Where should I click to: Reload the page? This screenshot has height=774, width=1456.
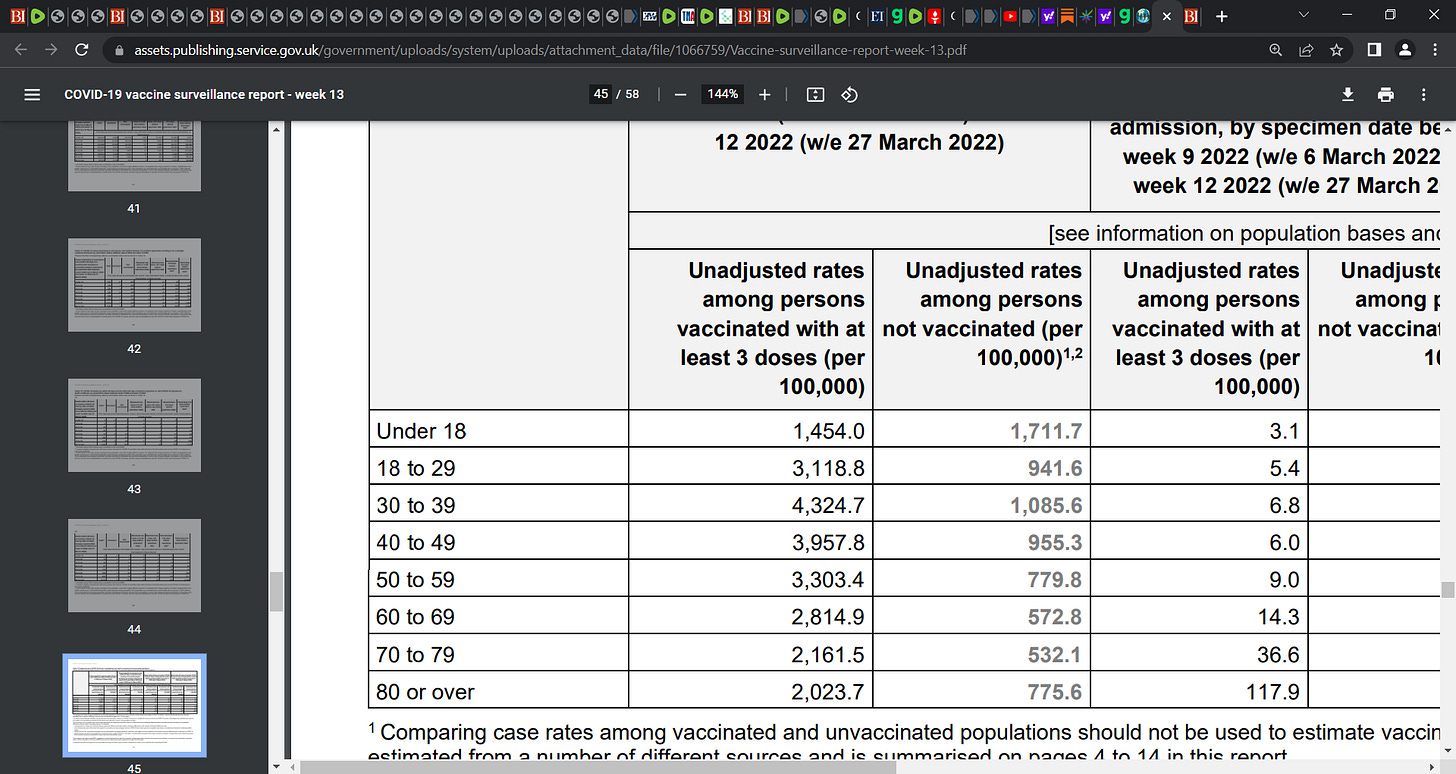point(82,50)
